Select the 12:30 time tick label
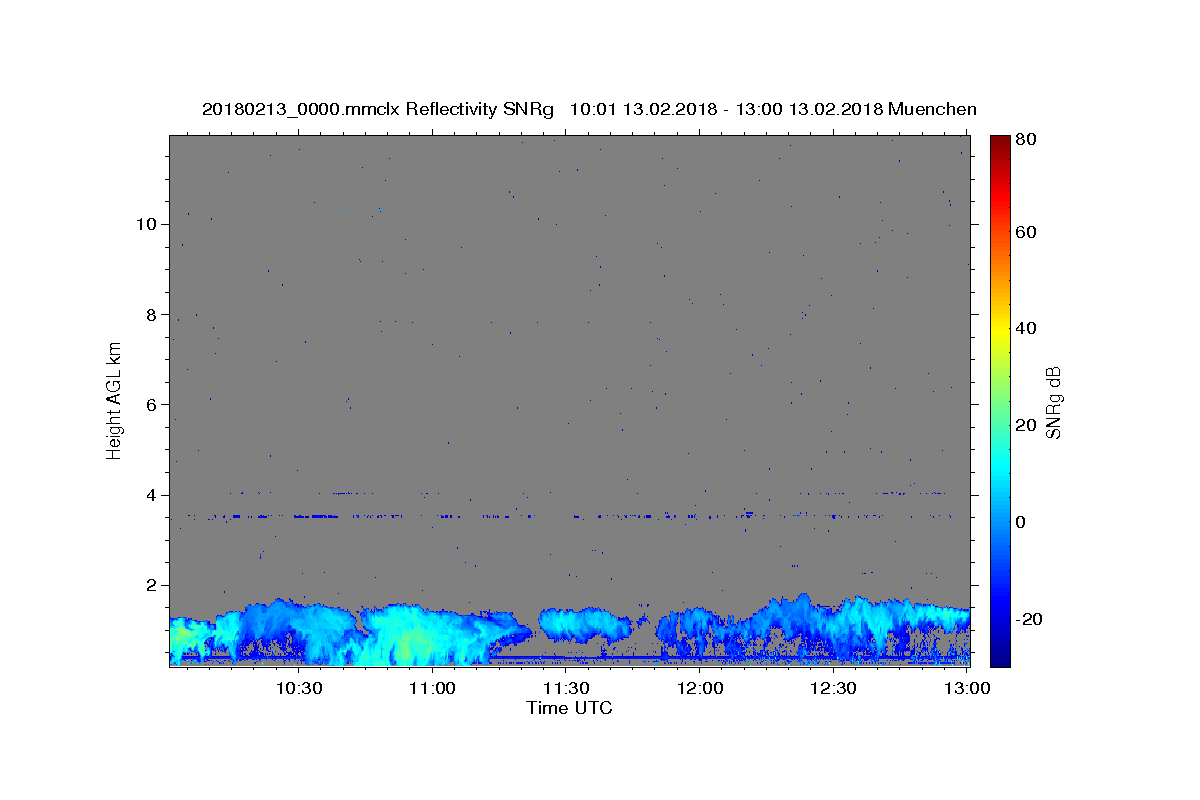 [834, 689]
